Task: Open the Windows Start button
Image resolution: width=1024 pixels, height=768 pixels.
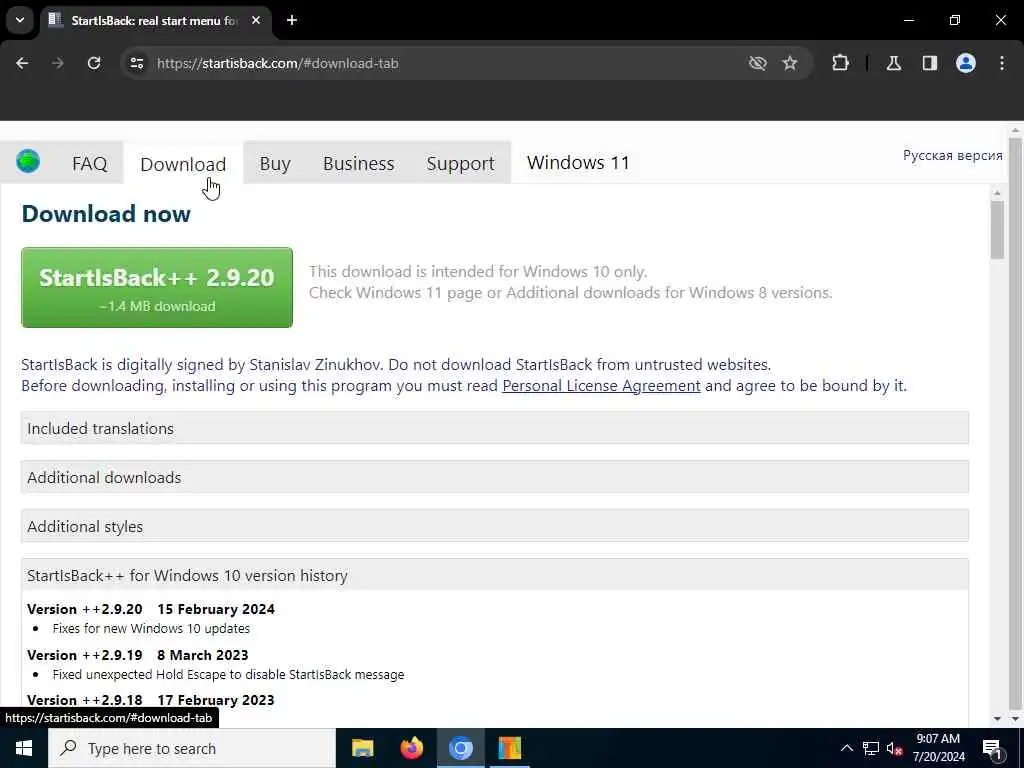Action: tap(24, 748)
